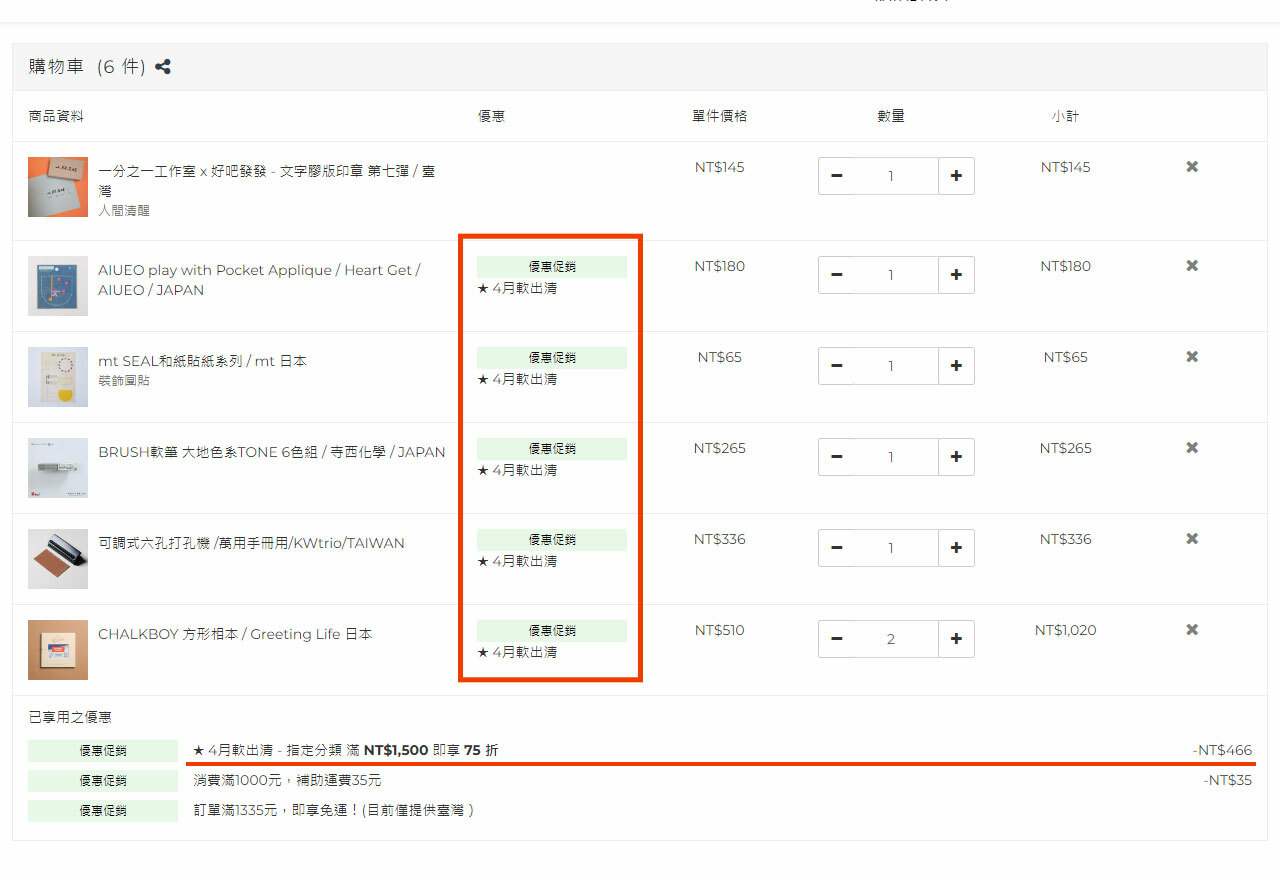Open the 可調式六孔打孔機 product link
Viewport: 1280px width, 876px height.
251,543
